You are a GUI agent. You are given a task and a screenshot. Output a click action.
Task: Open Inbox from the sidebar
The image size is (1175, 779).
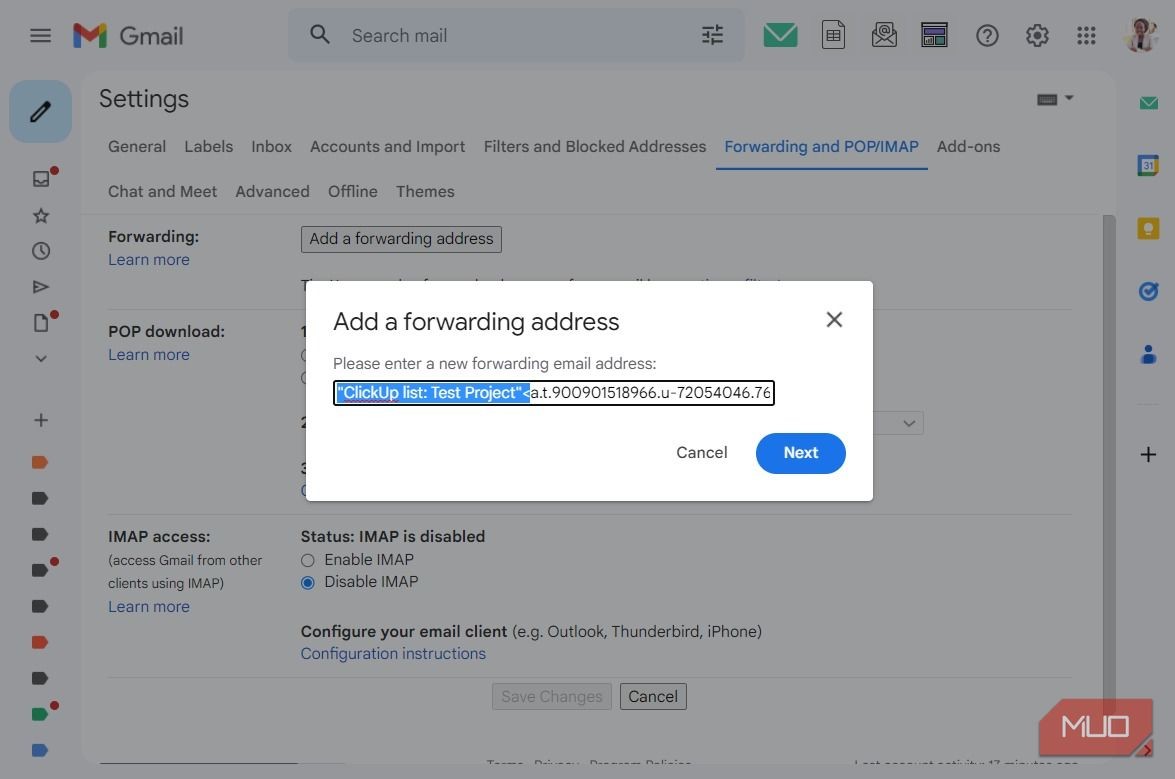coord(41,178)
